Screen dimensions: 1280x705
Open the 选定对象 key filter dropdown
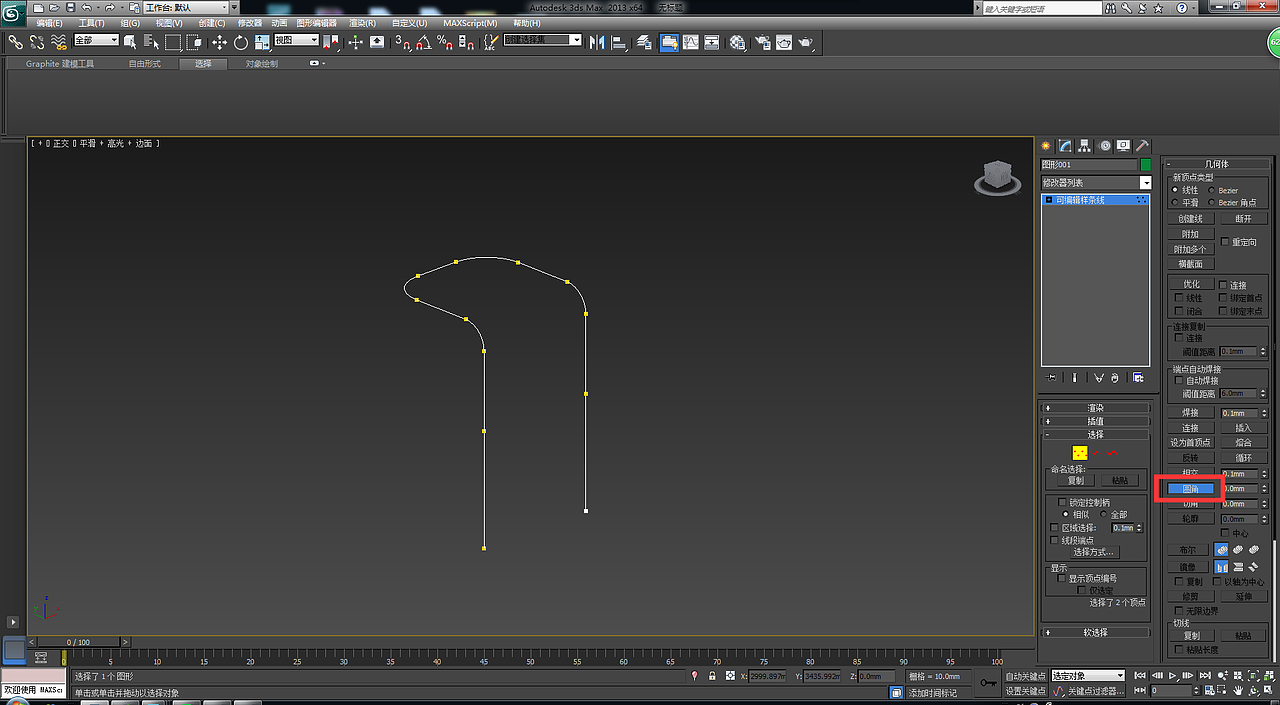(x=1088, y=675)
